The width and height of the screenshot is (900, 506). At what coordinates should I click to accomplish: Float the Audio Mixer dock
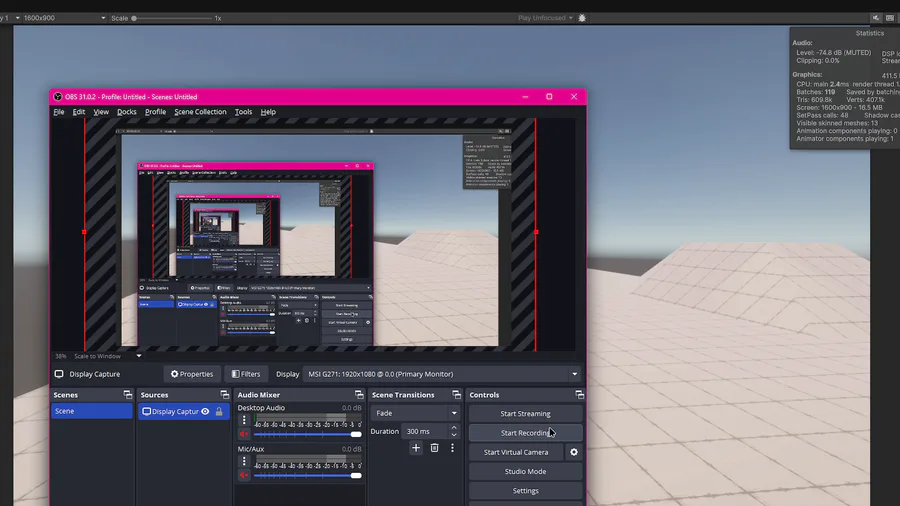pyautogui.click(x=359, y=395)
